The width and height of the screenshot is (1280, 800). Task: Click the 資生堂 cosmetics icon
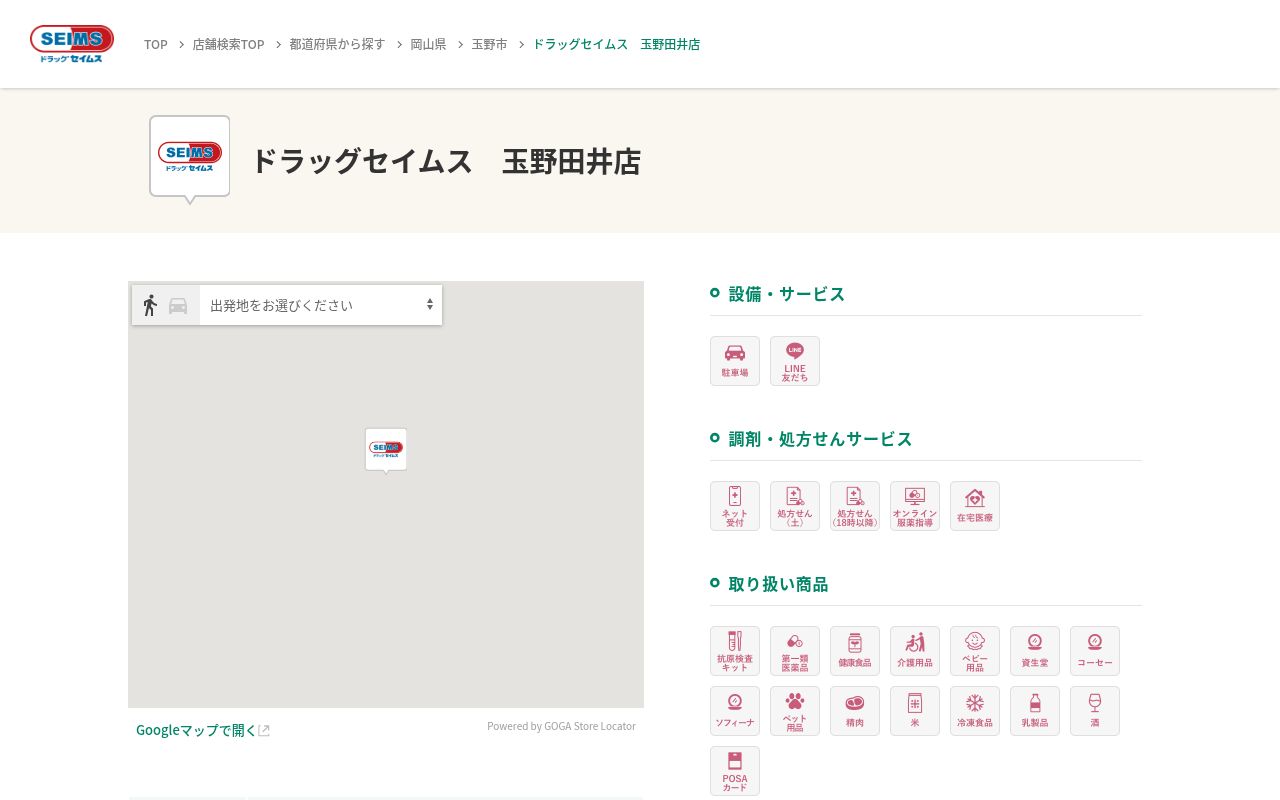coord(1035,651)
